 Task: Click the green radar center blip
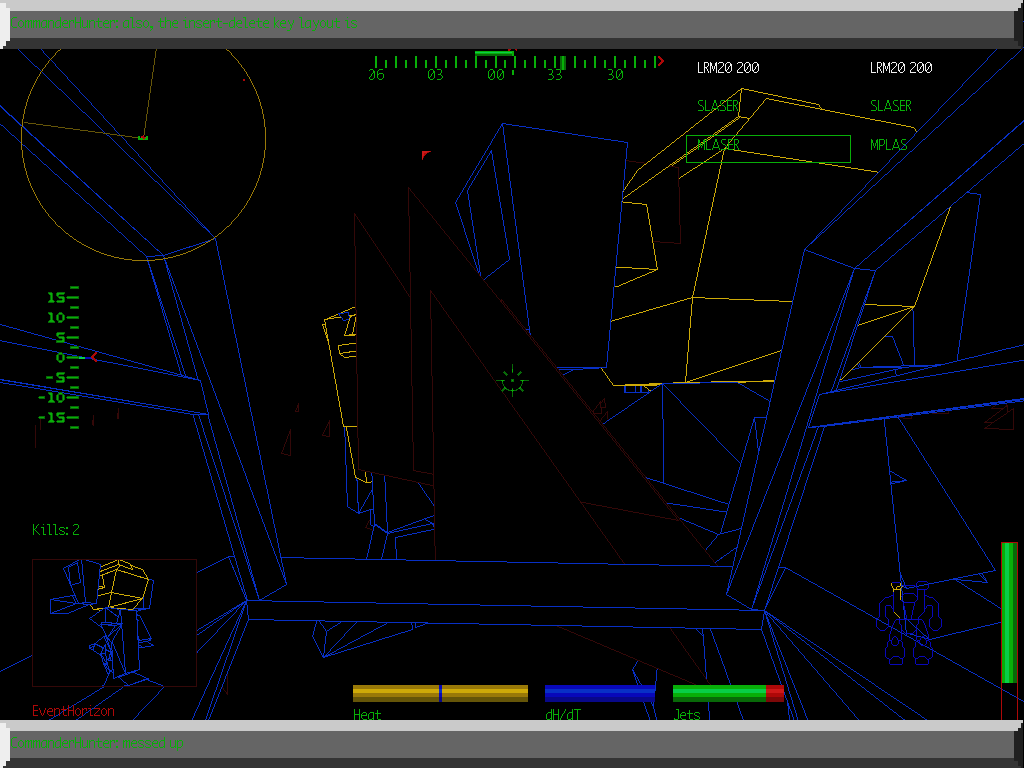pyautogui.click(x=143, y=137)
